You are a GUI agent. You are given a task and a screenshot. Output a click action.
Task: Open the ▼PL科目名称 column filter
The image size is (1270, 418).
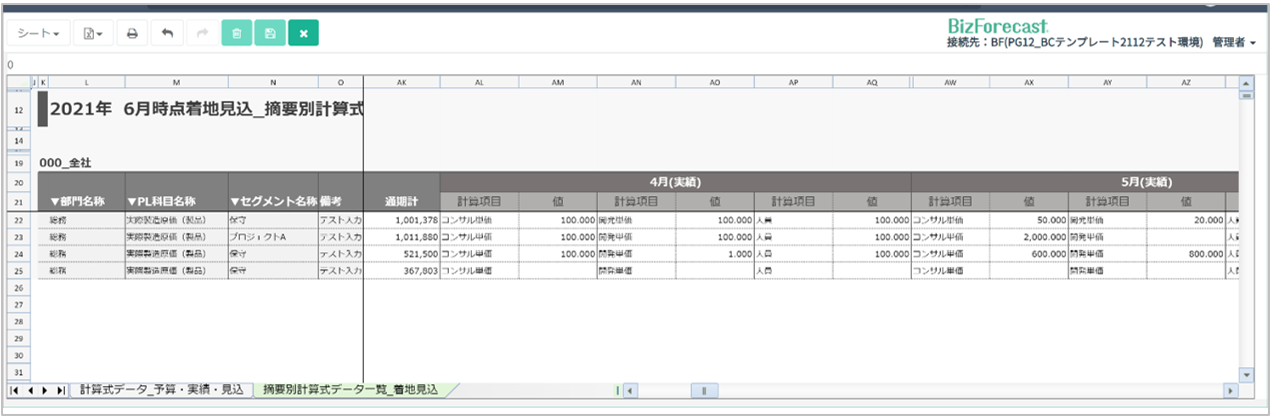175,202
